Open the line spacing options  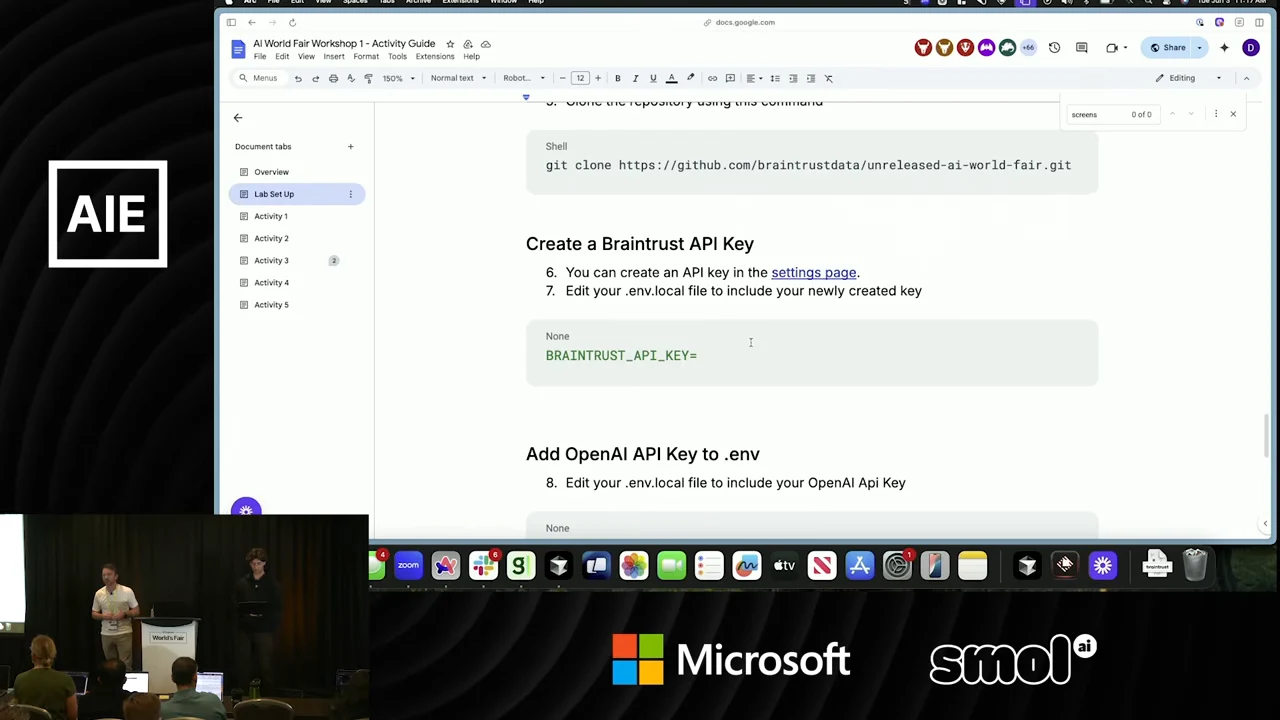coord(775,78)
